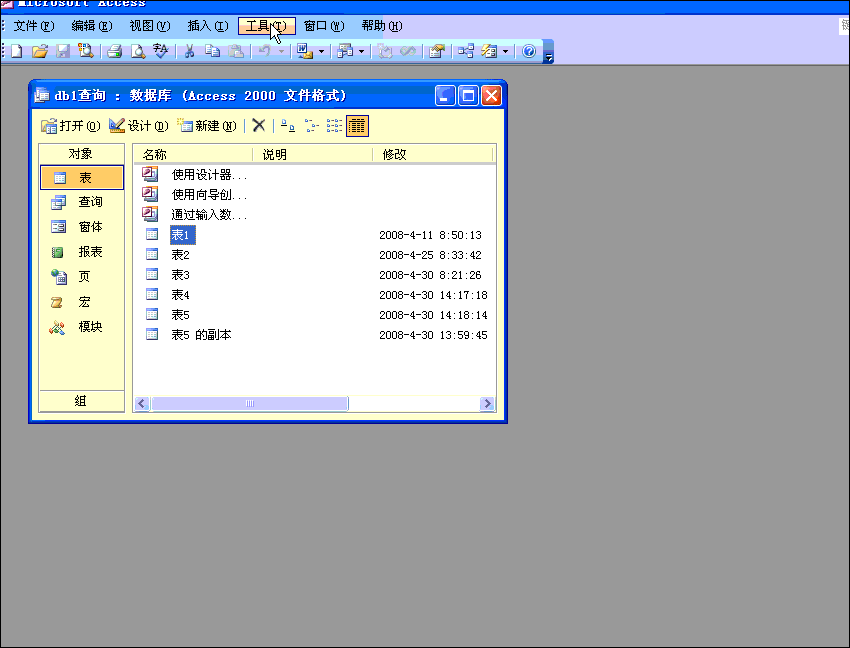Viewport: 850px width, 648px height.
Task: Switch to Small Icons view
Action: (x=311, y=126)
